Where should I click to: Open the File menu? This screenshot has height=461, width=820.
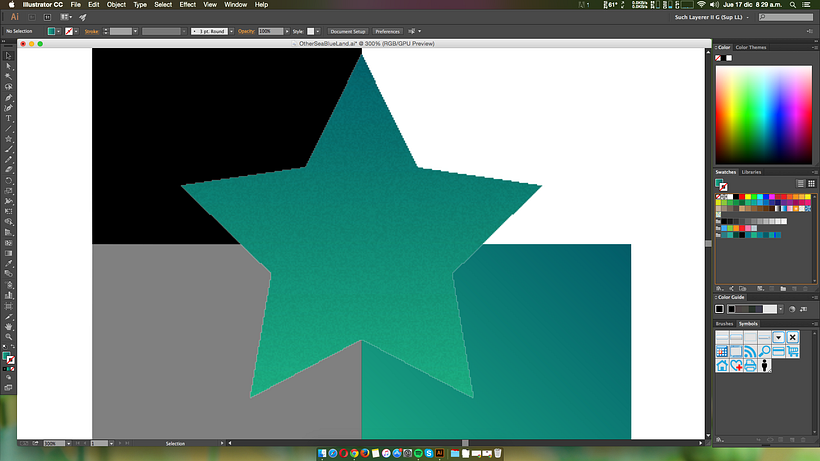pos(76,5)
